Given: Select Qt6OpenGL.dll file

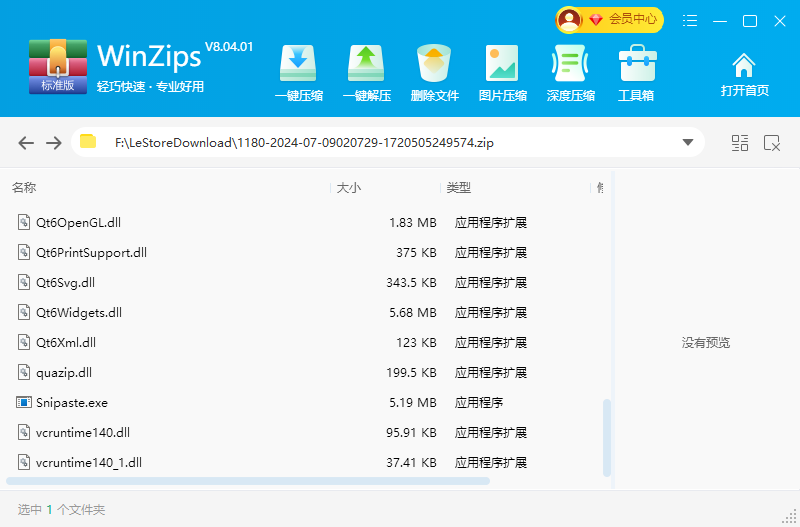Looking at the screenshot, I should coord(308,222).
